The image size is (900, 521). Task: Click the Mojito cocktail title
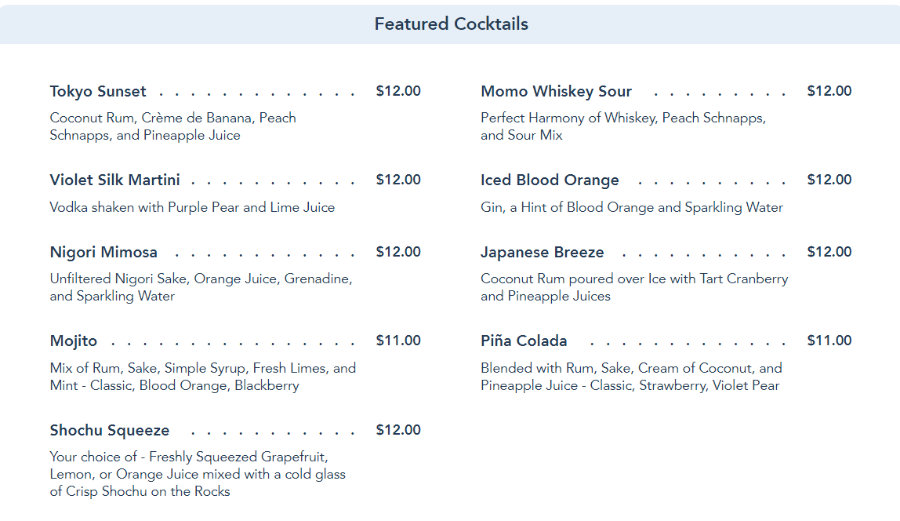(74, 341)
